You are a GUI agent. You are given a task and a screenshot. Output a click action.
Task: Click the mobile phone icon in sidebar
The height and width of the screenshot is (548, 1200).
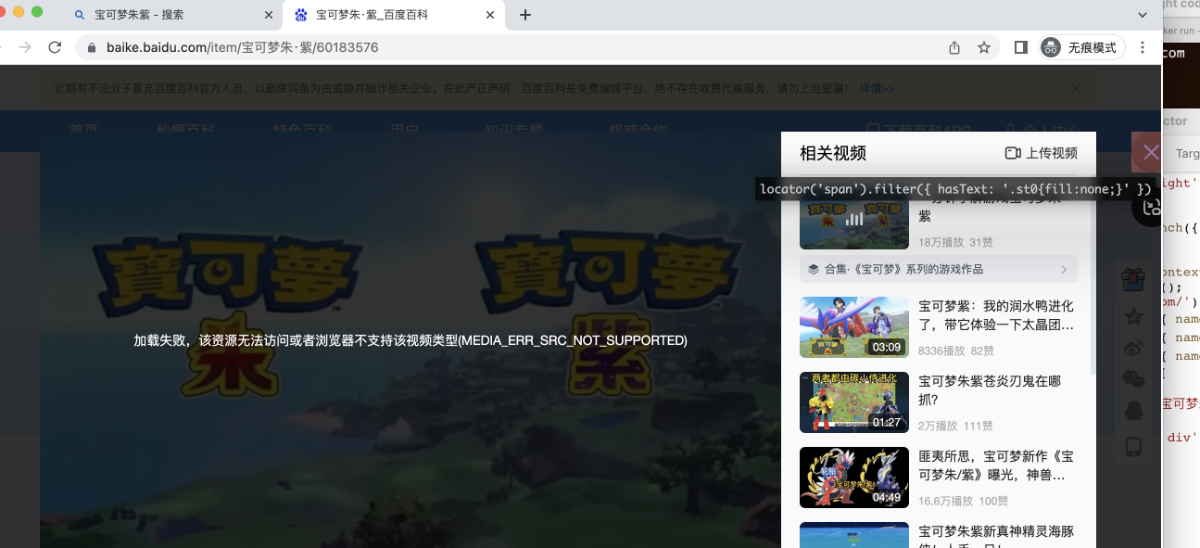1133,446
